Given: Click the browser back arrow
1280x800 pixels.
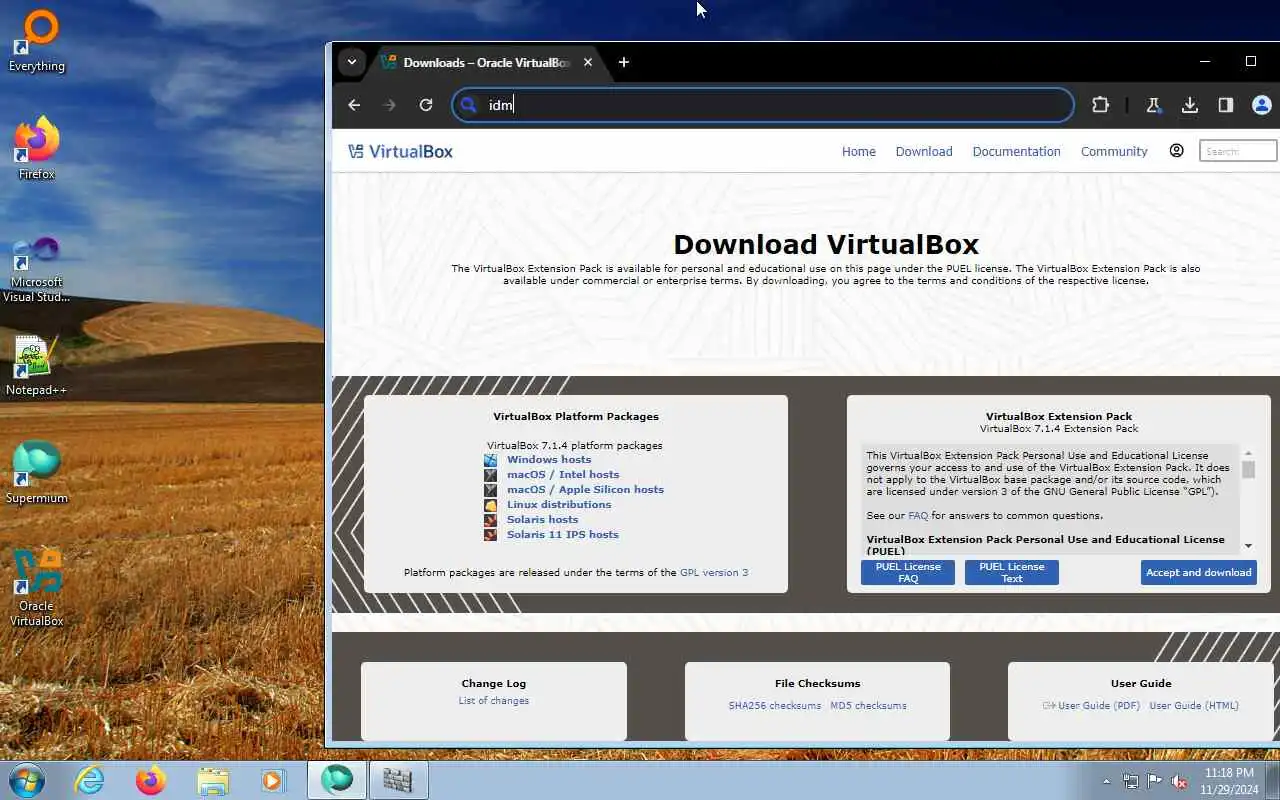Looking at the screenshot, I should (354, 105).
